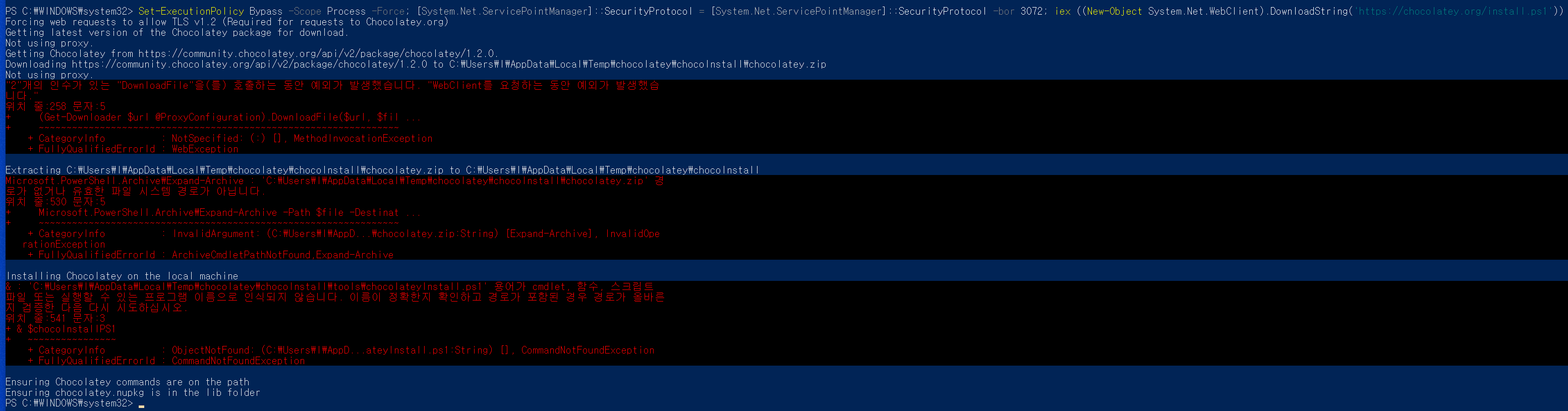Click the 'Extracting C:\Users' line

382,170
